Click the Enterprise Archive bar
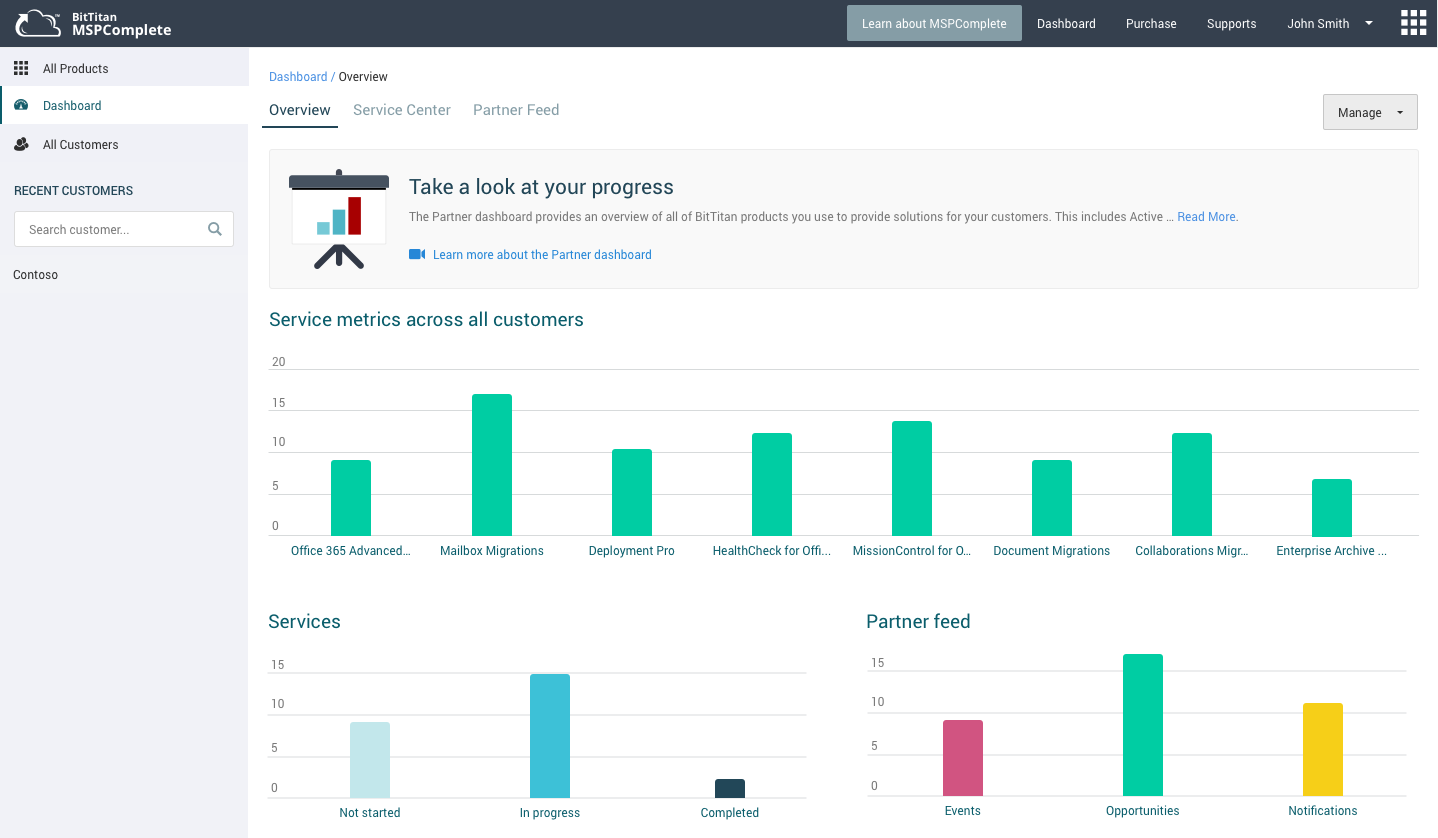Image resolution: width=1438 pixels, height=838 pixels. 1332,507
